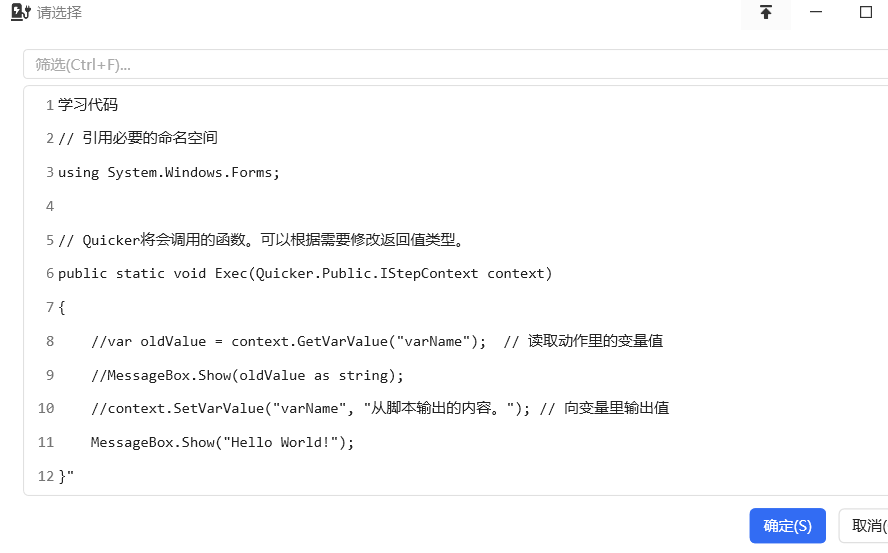Maximize the 请选择 window

tap(865, 12)
